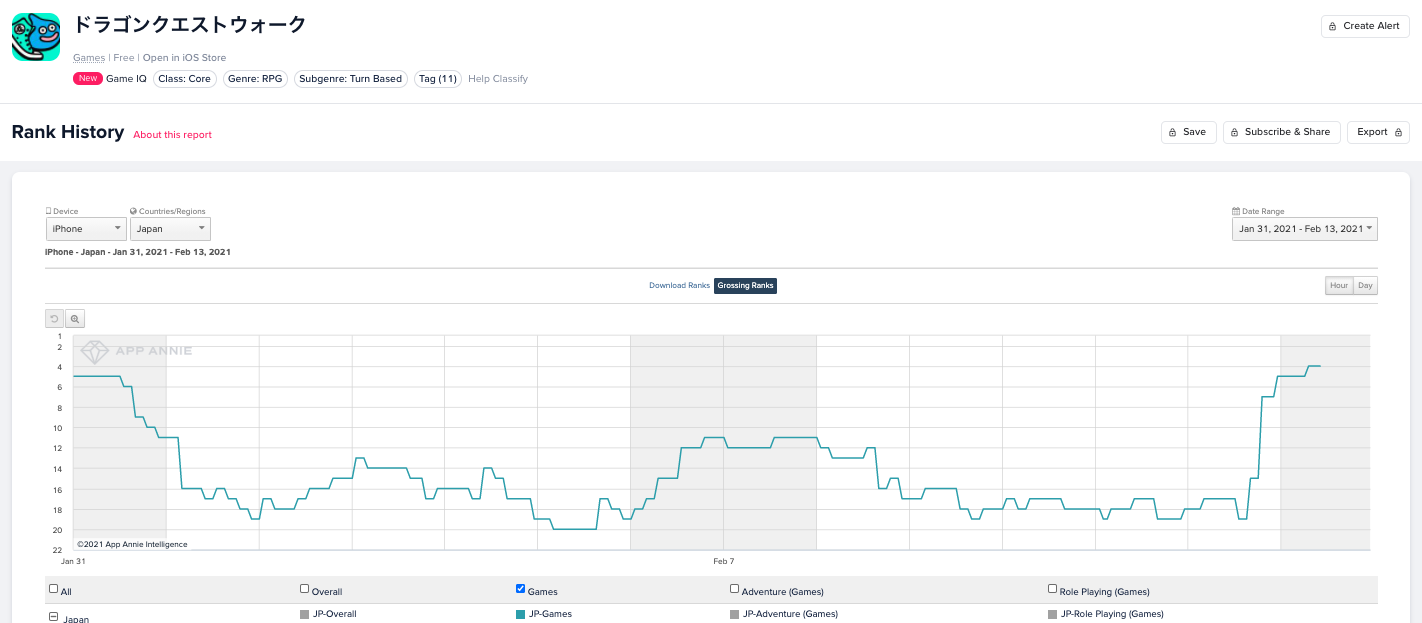
Task: Check the All categories checkbox
Action: [x=54, y=590]
